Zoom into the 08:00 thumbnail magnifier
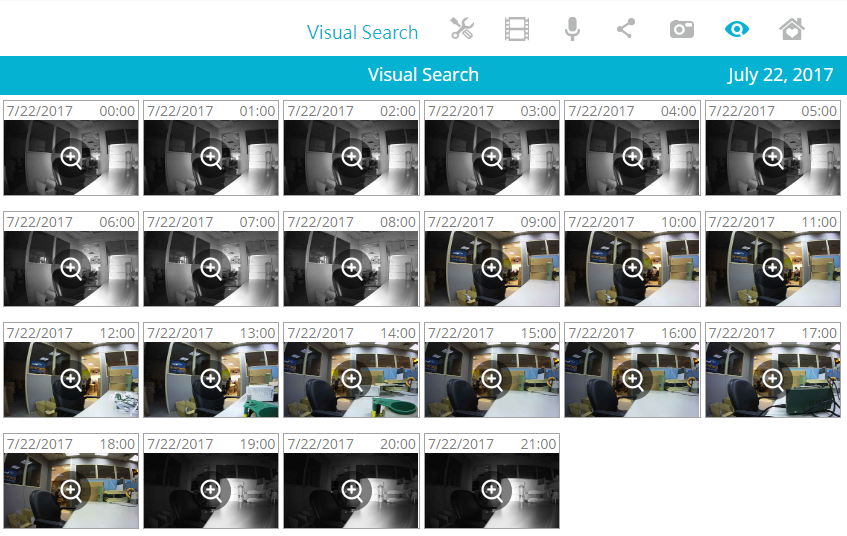 pos(352,268)
